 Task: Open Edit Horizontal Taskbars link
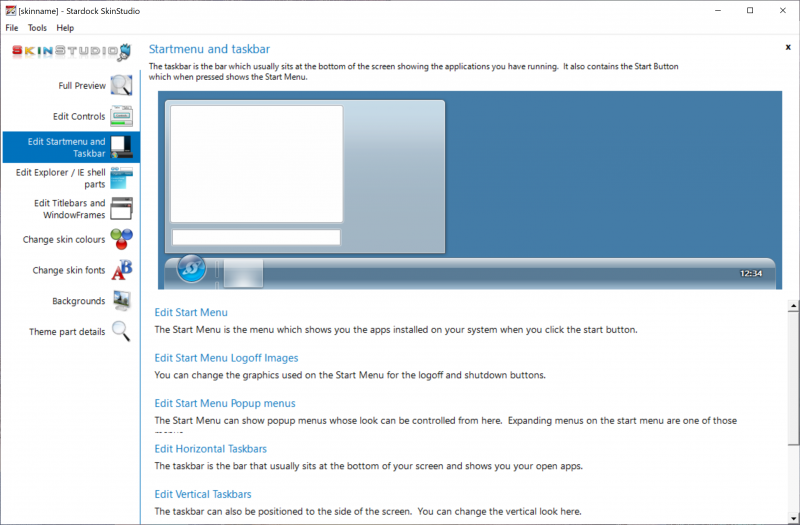211,448
